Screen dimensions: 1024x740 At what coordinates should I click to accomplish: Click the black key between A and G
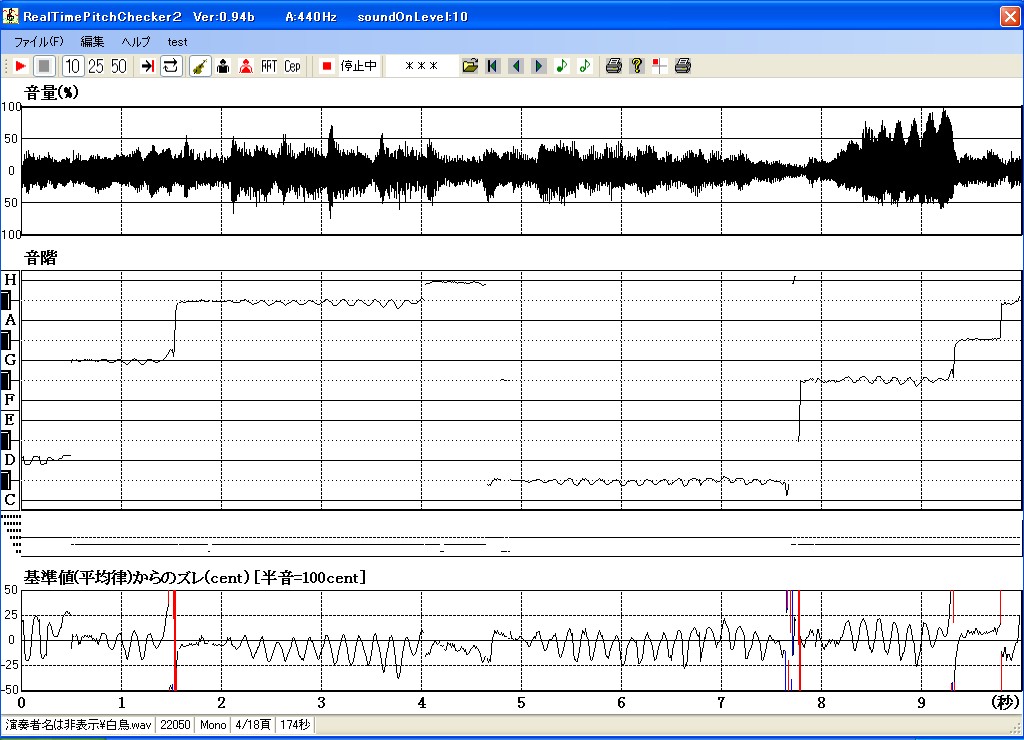point(6,340)
